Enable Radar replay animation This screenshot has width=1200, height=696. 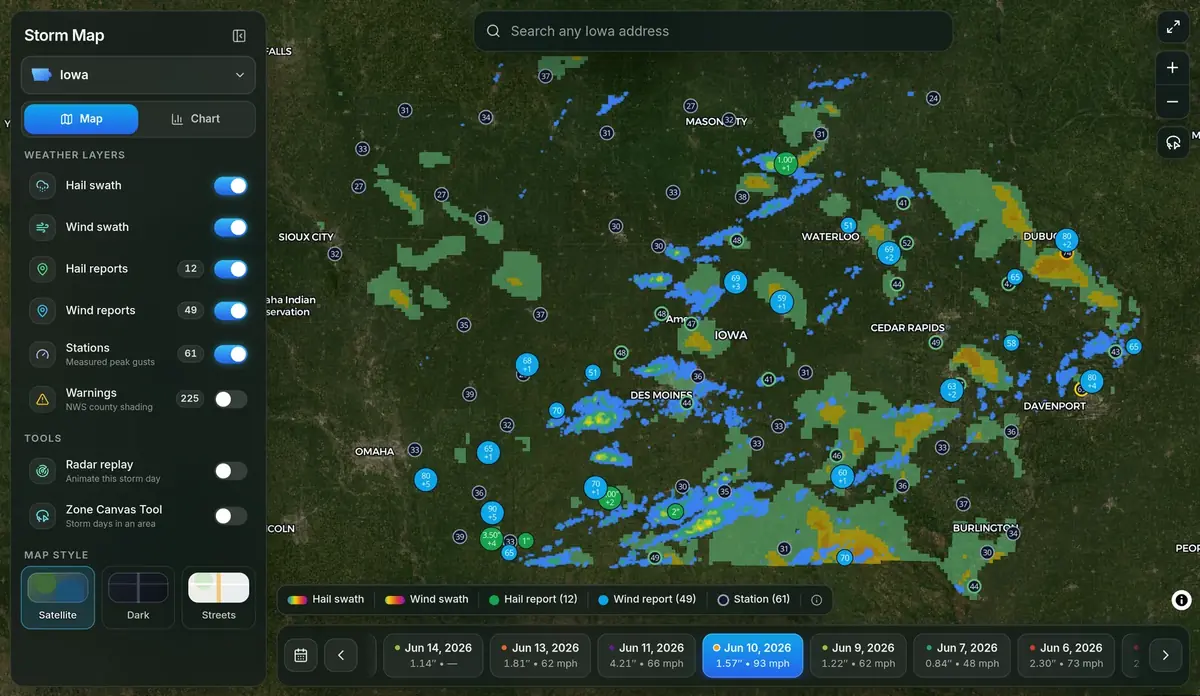[x=230, y=471]
